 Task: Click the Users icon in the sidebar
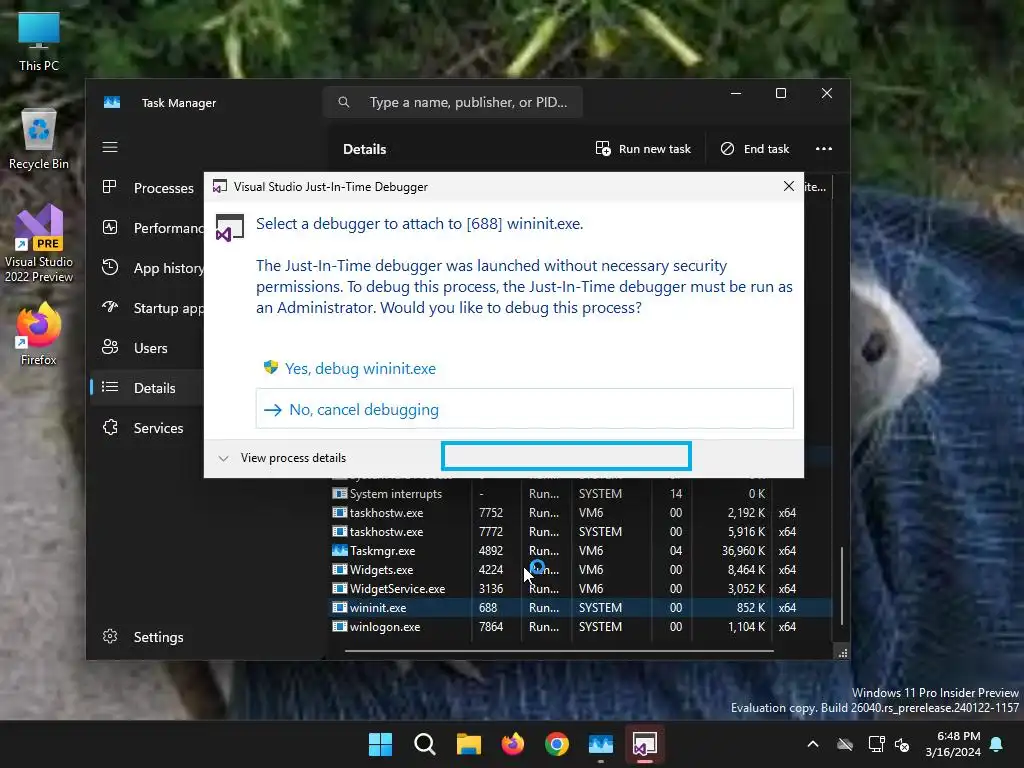click(x=110, y=347)
